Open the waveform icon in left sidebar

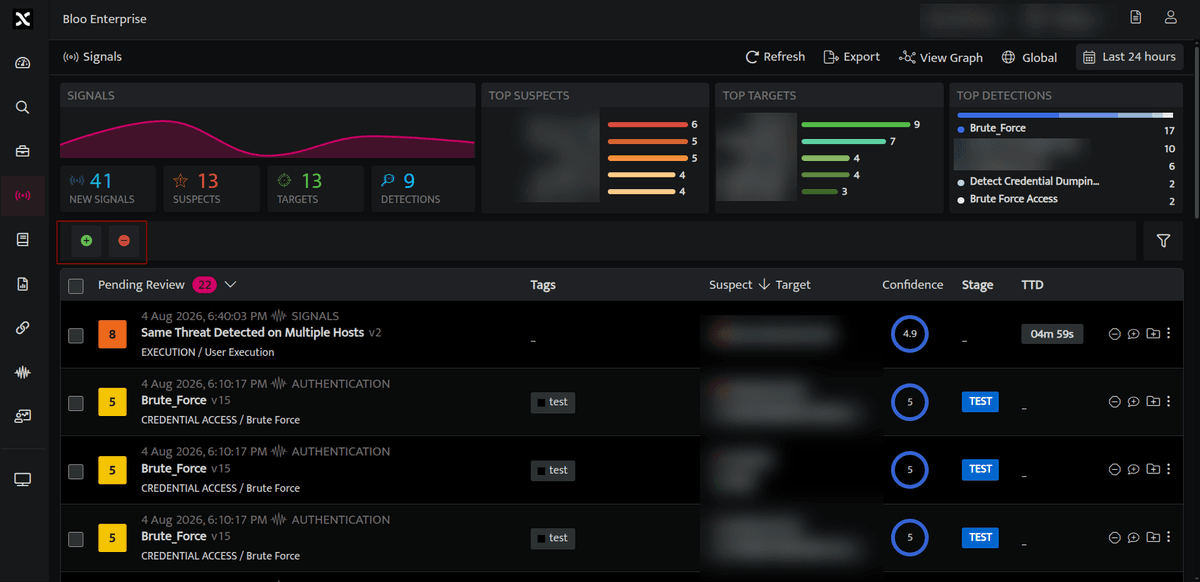[23, 372]
